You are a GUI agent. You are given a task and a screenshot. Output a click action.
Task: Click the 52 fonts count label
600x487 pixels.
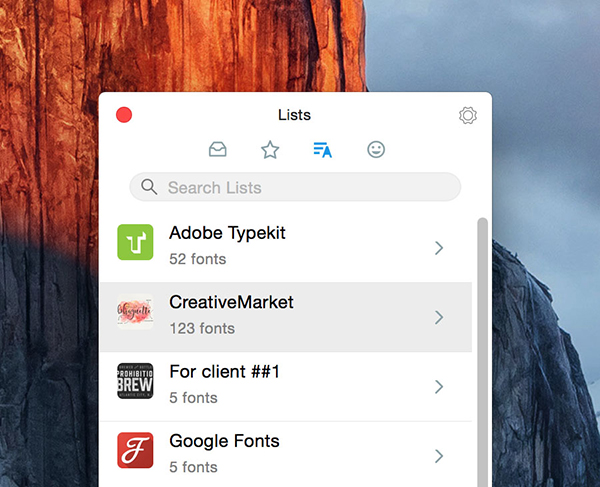click(197, 259)
